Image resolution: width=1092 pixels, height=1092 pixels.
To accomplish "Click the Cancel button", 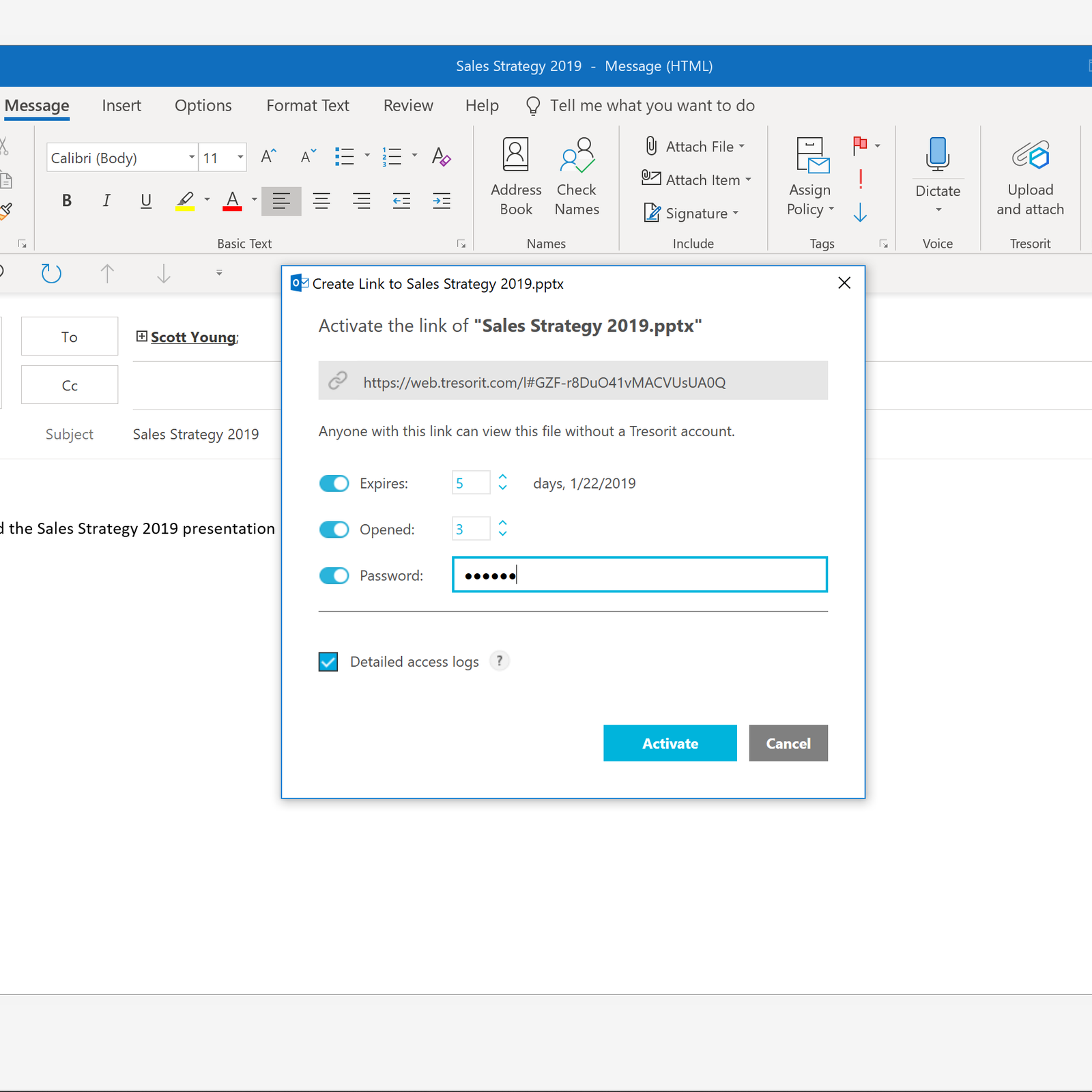I will [788, 743].
